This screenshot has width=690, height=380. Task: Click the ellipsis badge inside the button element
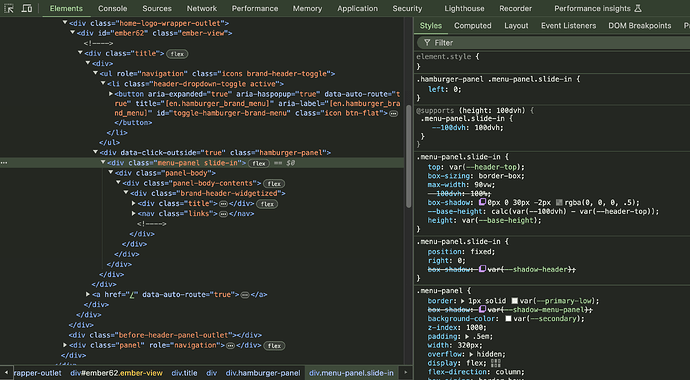[394, 113]
